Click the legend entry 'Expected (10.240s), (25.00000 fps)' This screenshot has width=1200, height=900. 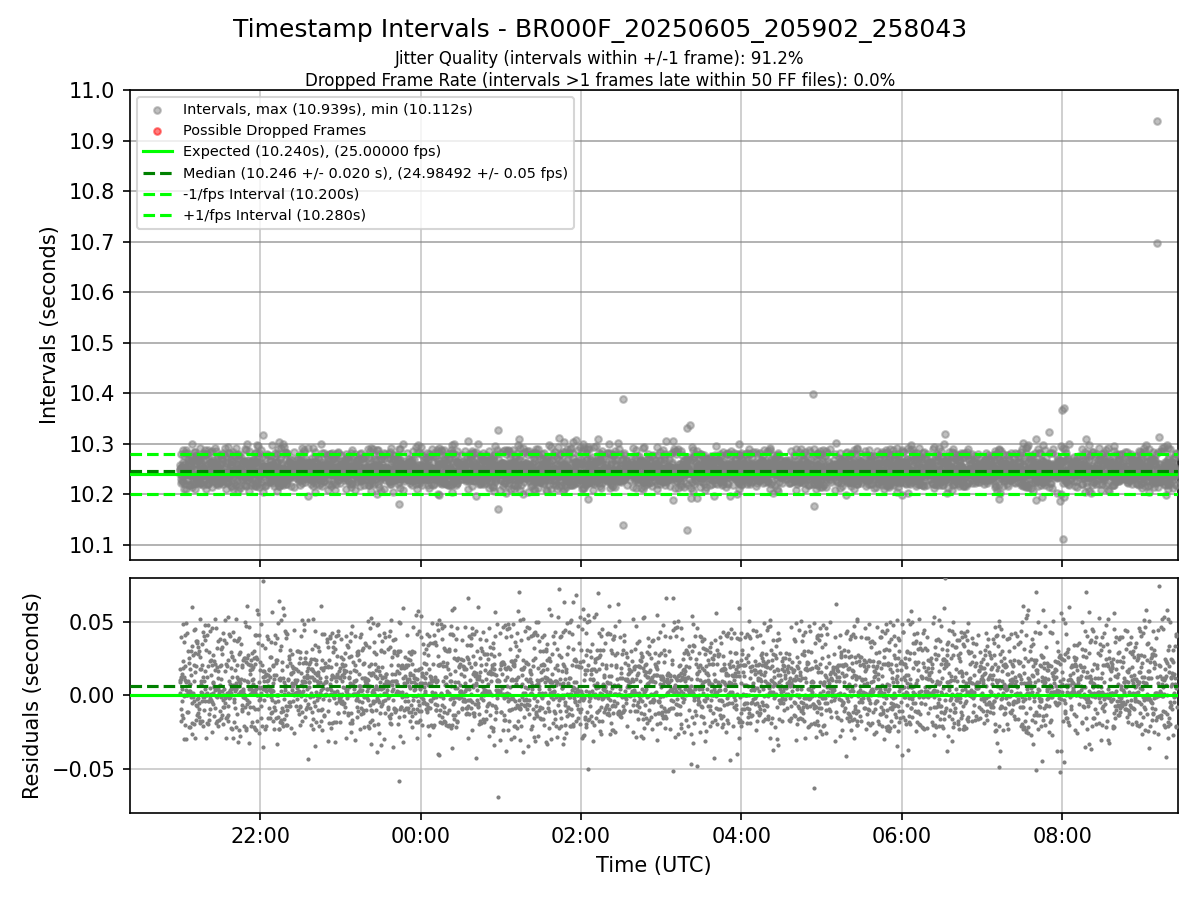tap(312, 151)
